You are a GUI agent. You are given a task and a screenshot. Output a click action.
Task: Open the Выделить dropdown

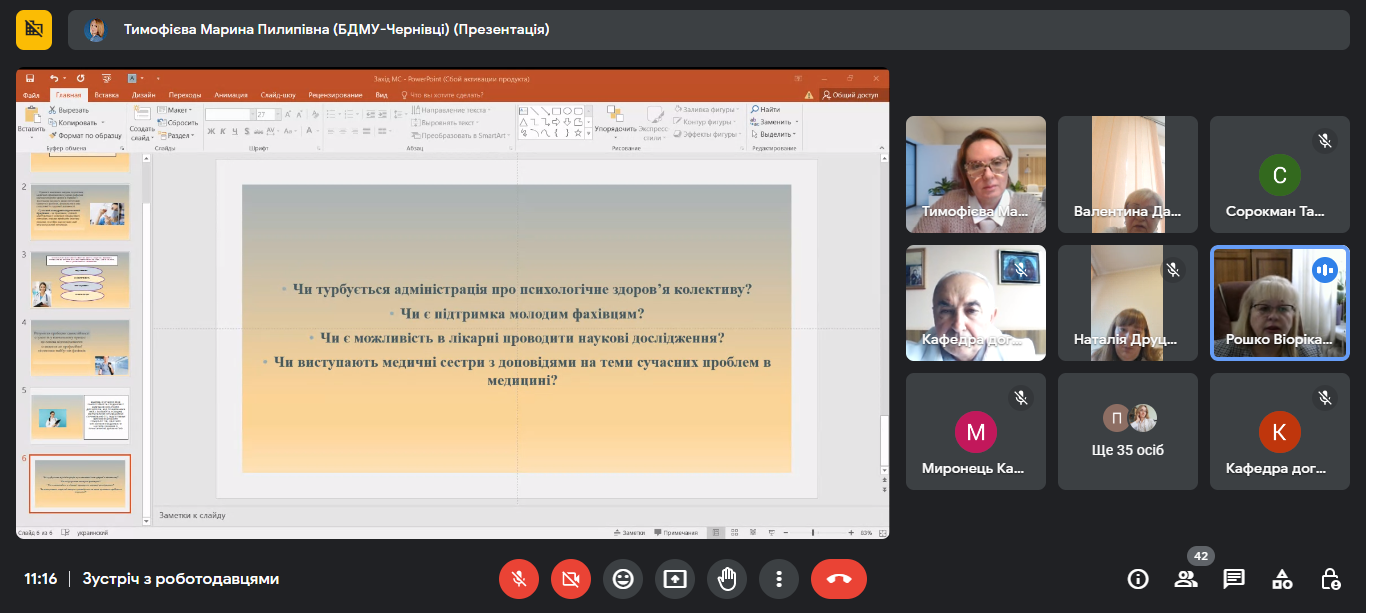tap(772, 134)
